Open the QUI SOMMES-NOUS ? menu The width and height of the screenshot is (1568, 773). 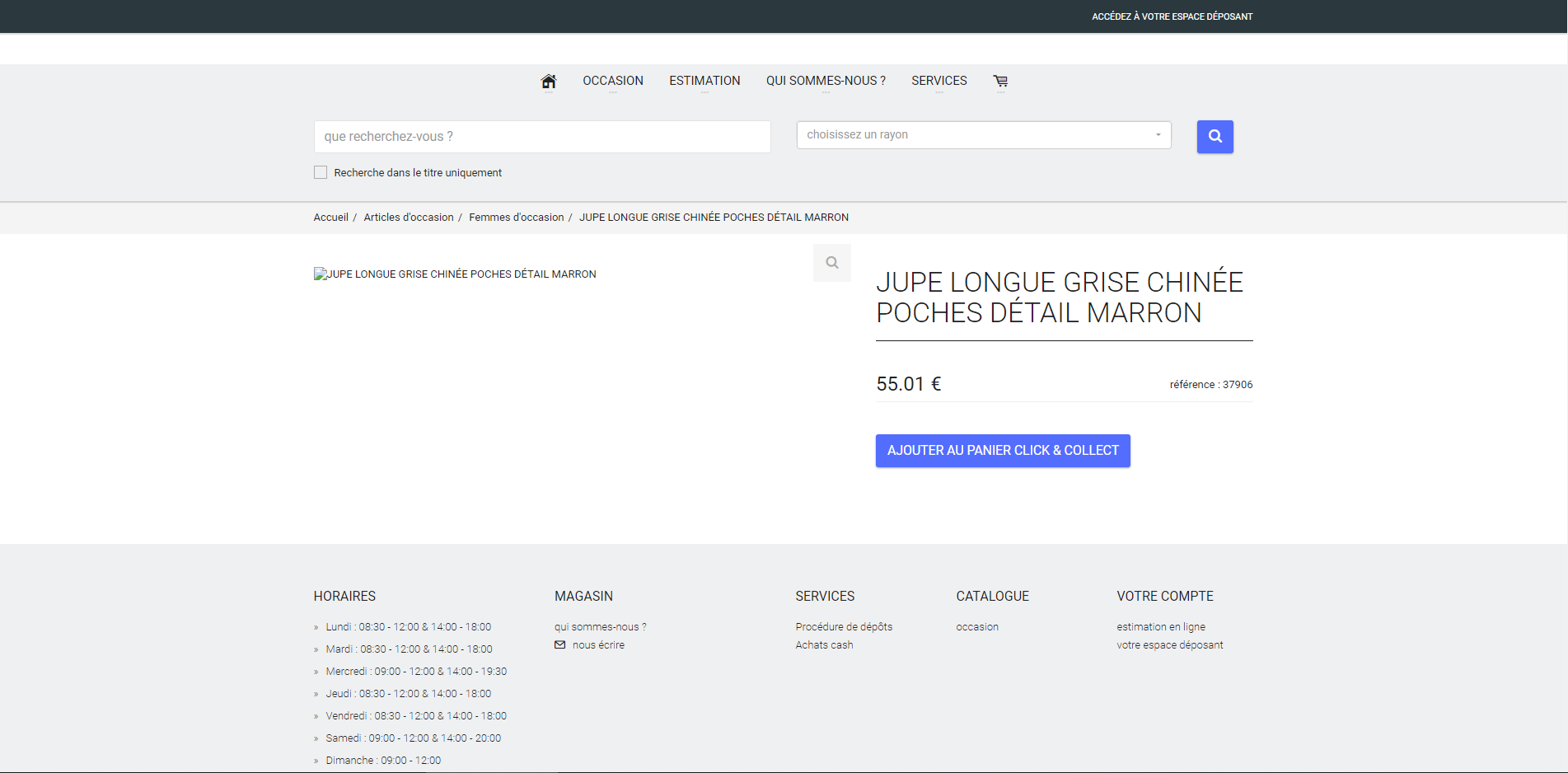click(826, 81)
